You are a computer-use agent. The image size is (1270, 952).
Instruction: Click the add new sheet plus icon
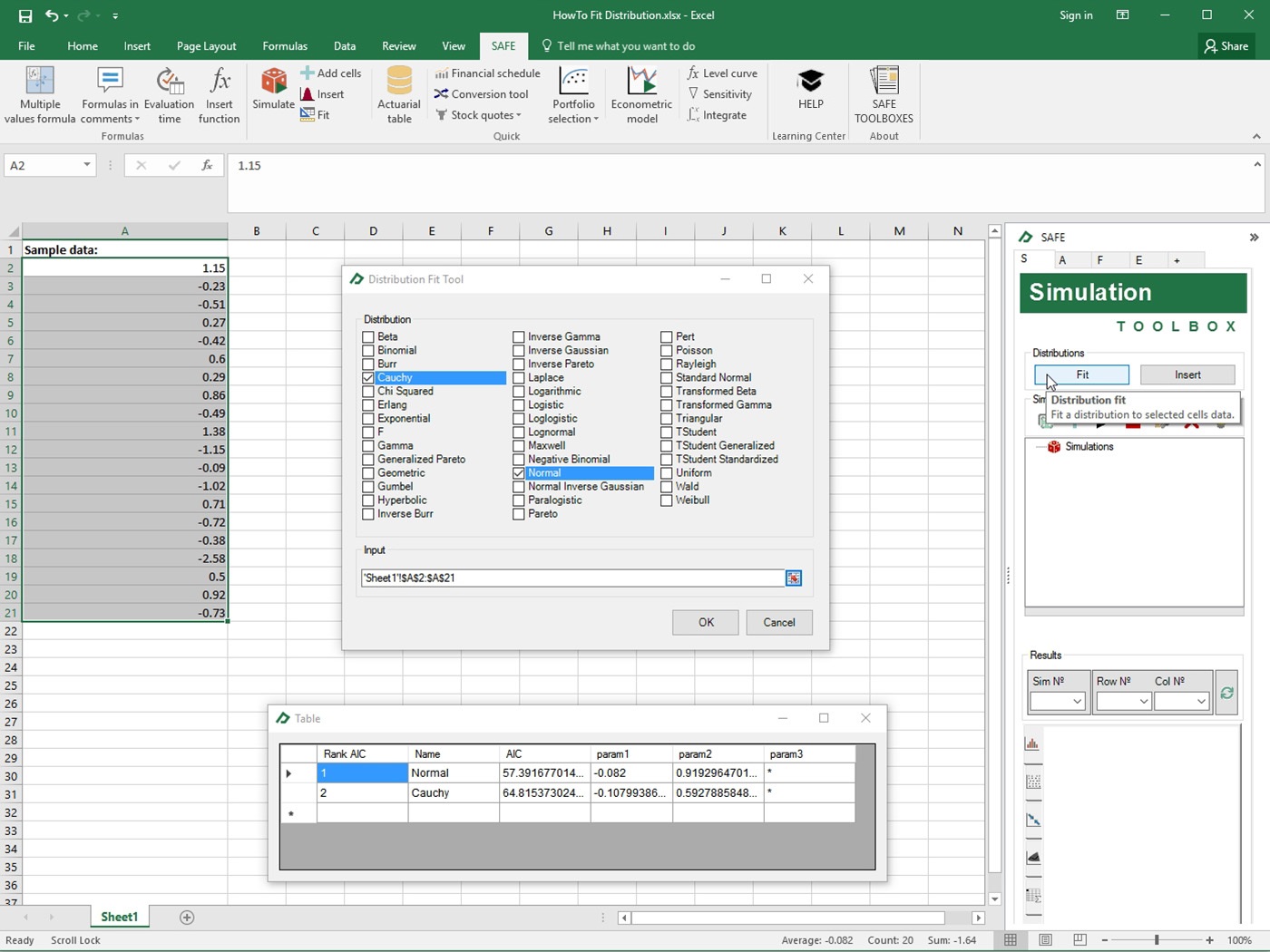click(187, 918)
